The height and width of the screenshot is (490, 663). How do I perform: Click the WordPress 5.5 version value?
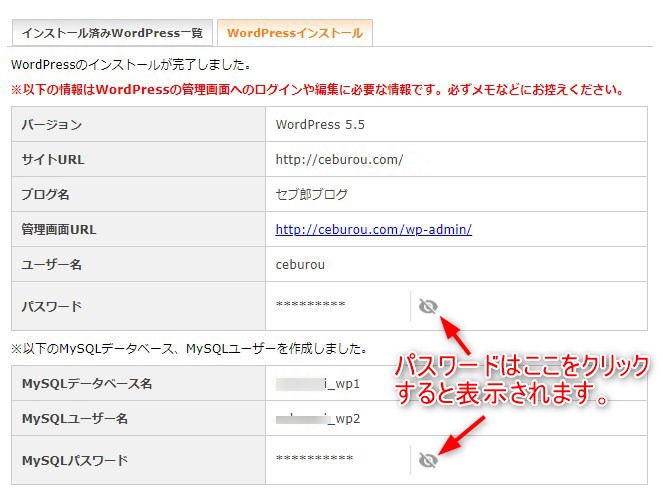point(320,124)
